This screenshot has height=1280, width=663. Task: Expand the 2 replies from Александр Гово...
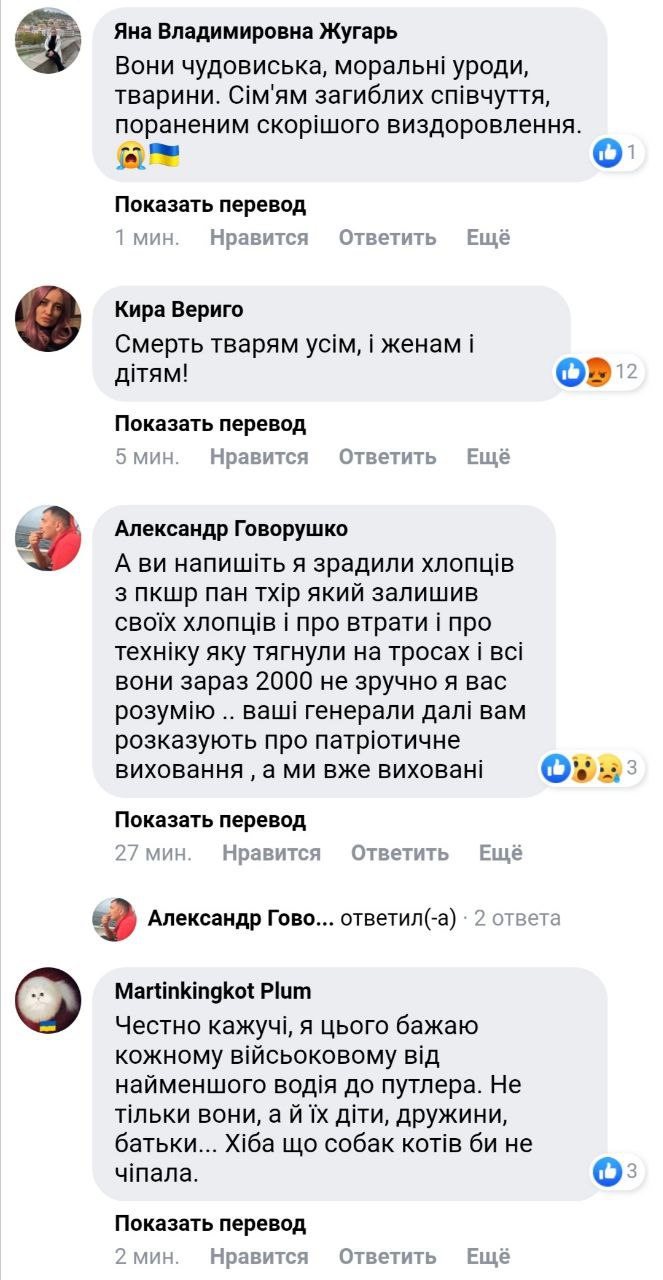517,918
